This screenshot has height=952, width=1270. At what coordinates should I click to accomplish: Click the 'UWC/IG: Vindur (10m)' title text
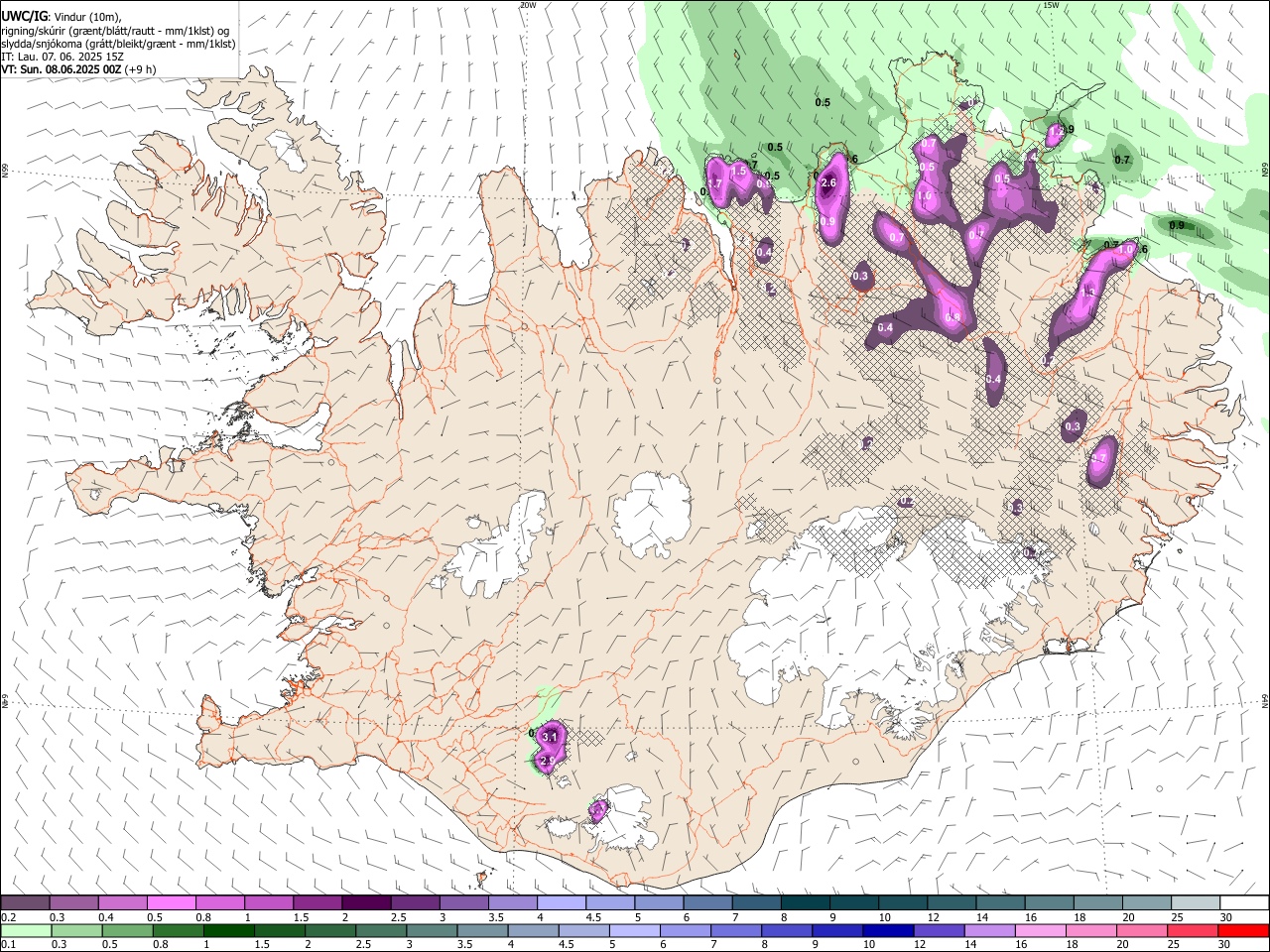click(x=62, y=17)
